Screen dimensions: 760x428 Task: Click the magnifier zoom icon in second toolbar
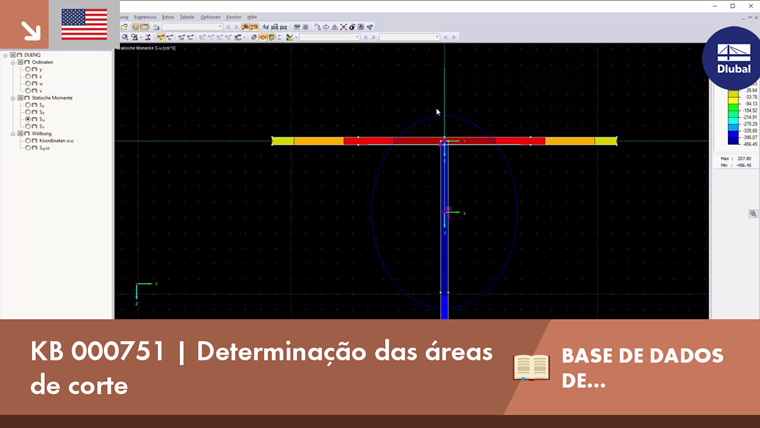(125, 37)
